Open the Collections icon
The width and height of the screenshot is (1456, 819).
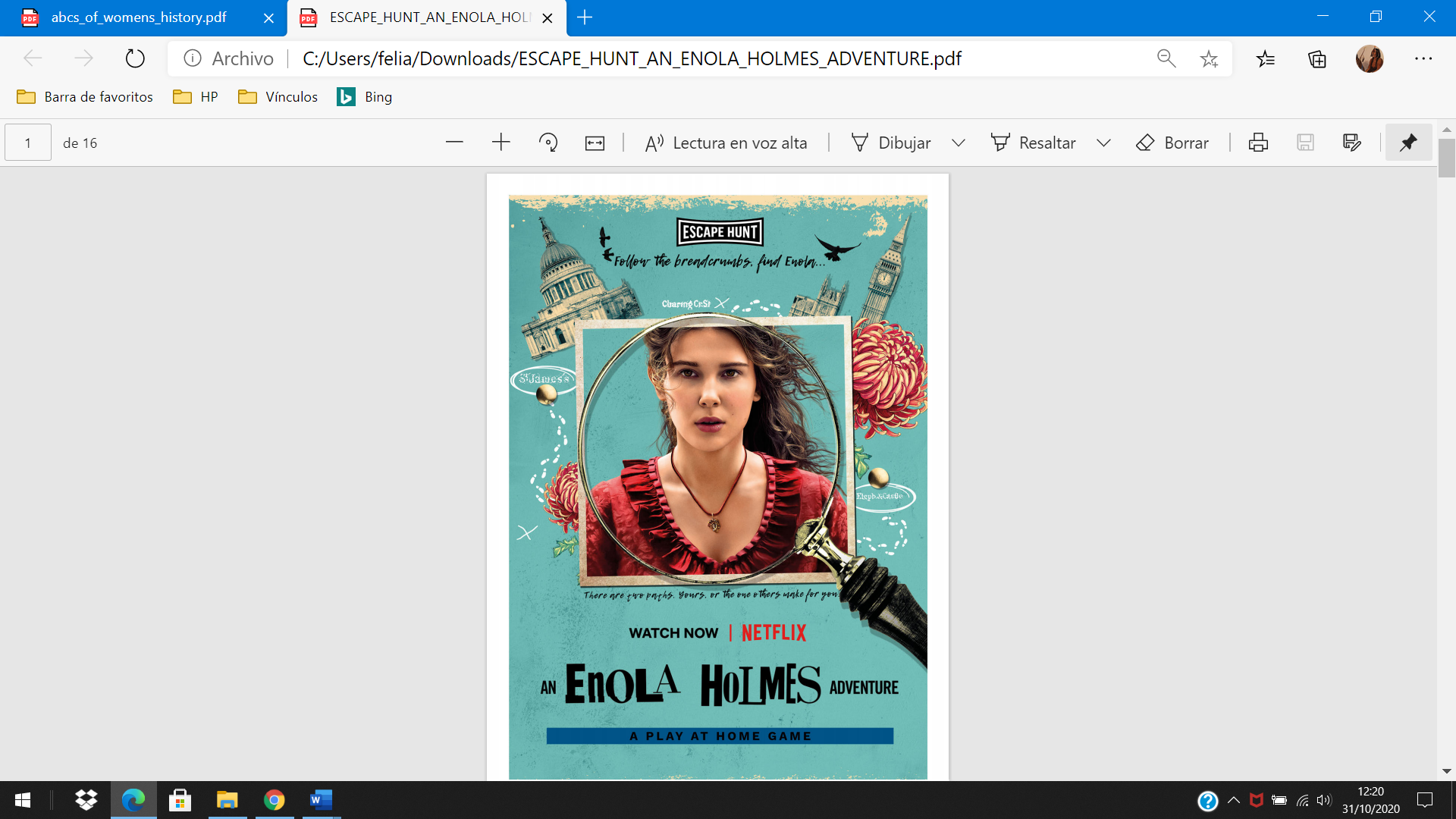coord(1317,58)
